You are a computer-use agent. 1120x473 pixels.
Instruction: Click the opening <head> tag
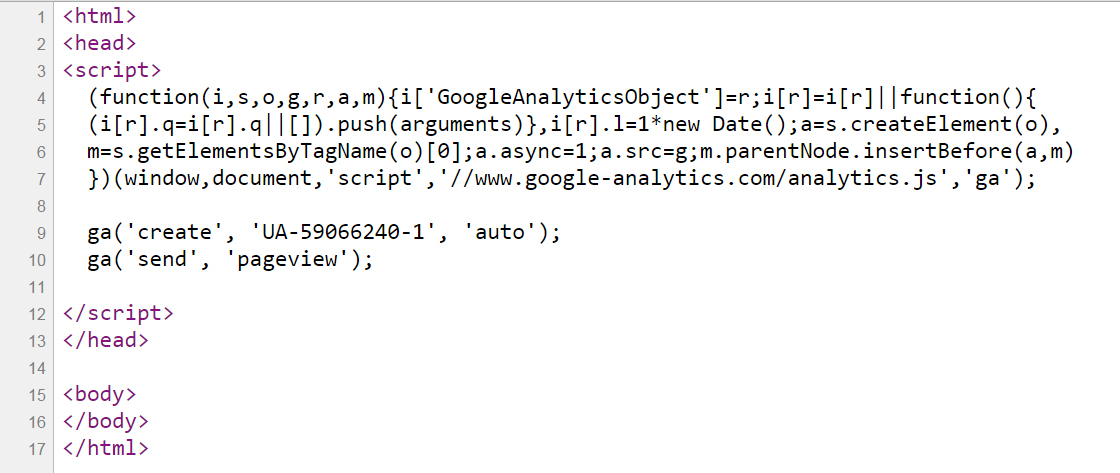coord(99,44)
